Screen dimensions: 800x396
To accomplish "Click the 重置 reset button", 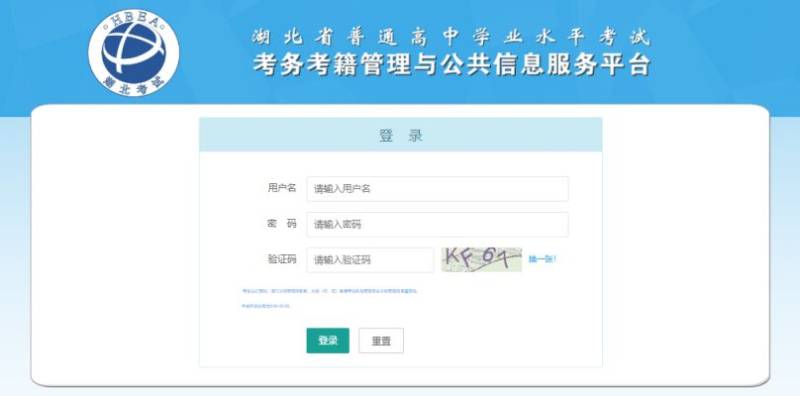I will (381, 340).
